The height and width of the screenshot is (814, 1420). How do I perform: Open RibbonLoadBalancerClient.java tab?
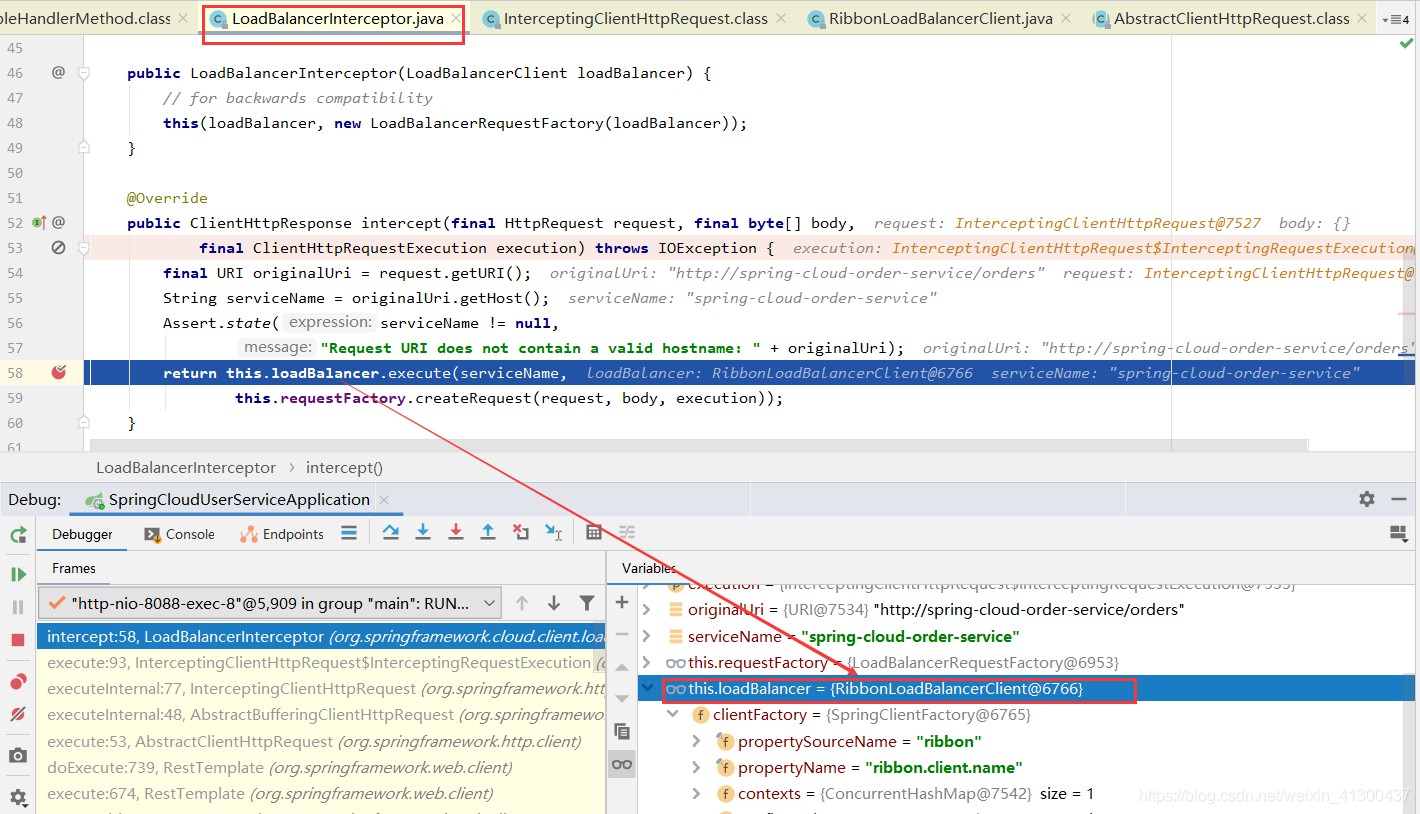(x=940, y=19)
